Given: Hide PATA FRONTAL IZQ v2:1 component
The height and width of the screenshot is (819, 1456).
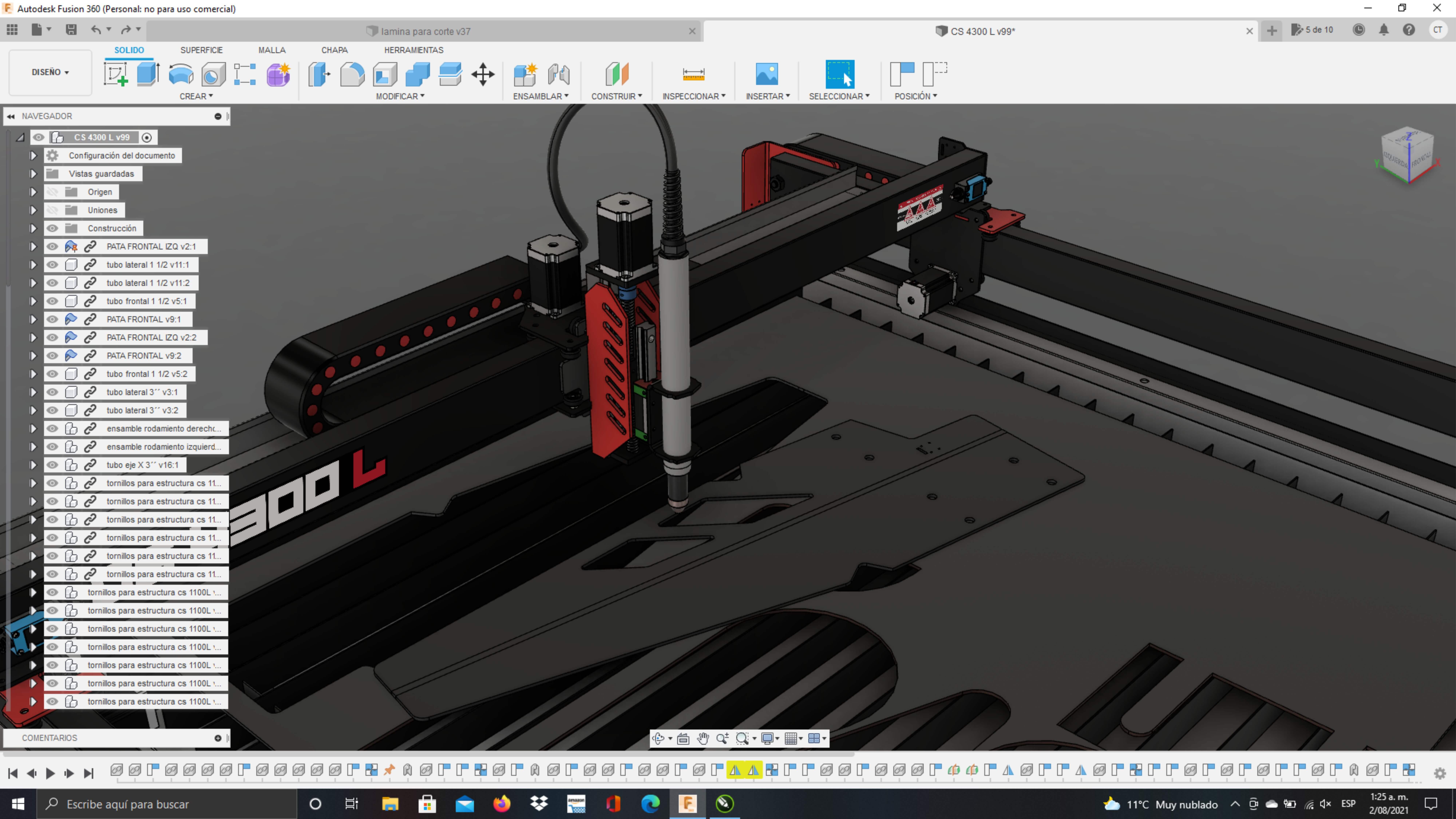Looking at the screenshot, I should (52, 246).
